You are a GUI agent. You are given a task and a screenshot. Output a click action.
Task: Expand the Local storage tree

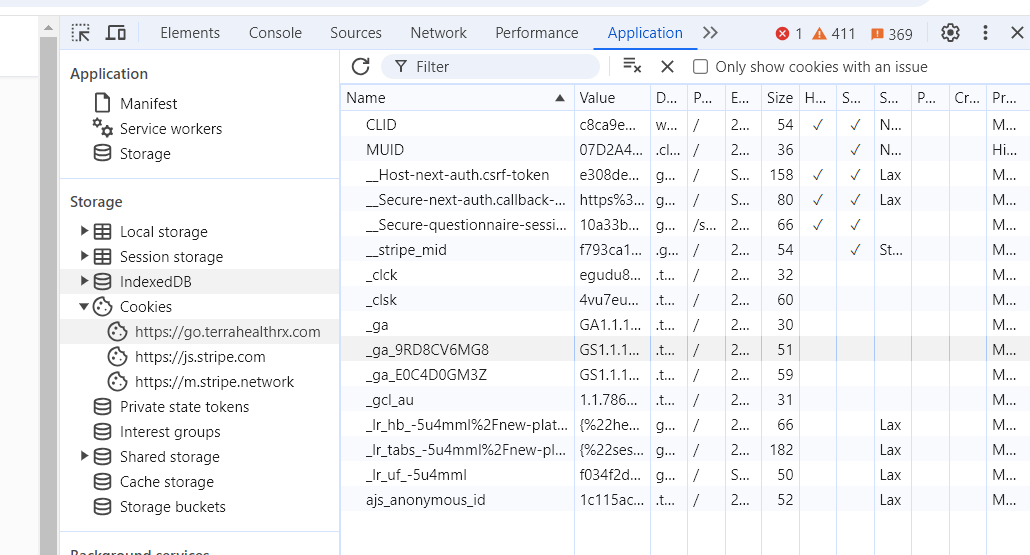pyautogui.click(x=85, y=231)
